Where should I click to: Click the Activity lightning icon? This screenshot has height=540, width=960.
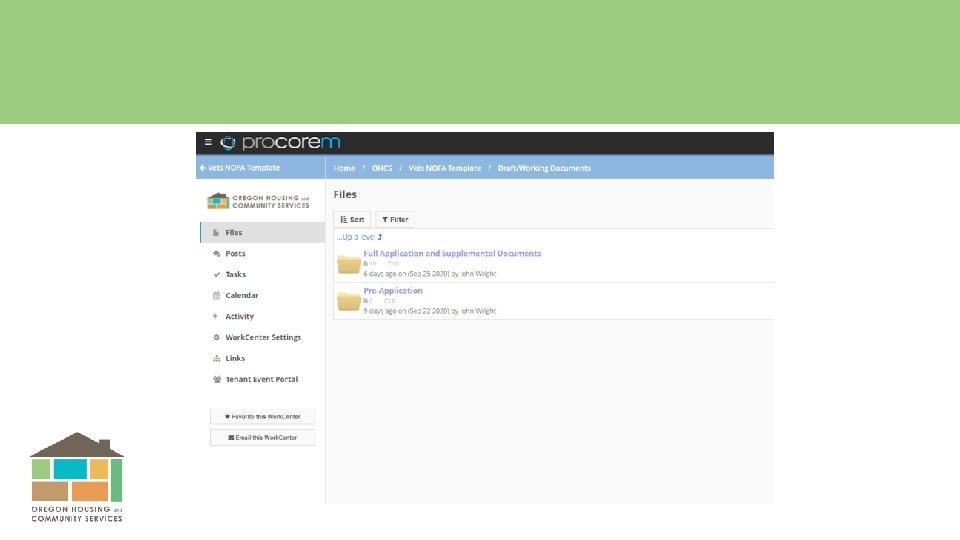pos(215,317)
